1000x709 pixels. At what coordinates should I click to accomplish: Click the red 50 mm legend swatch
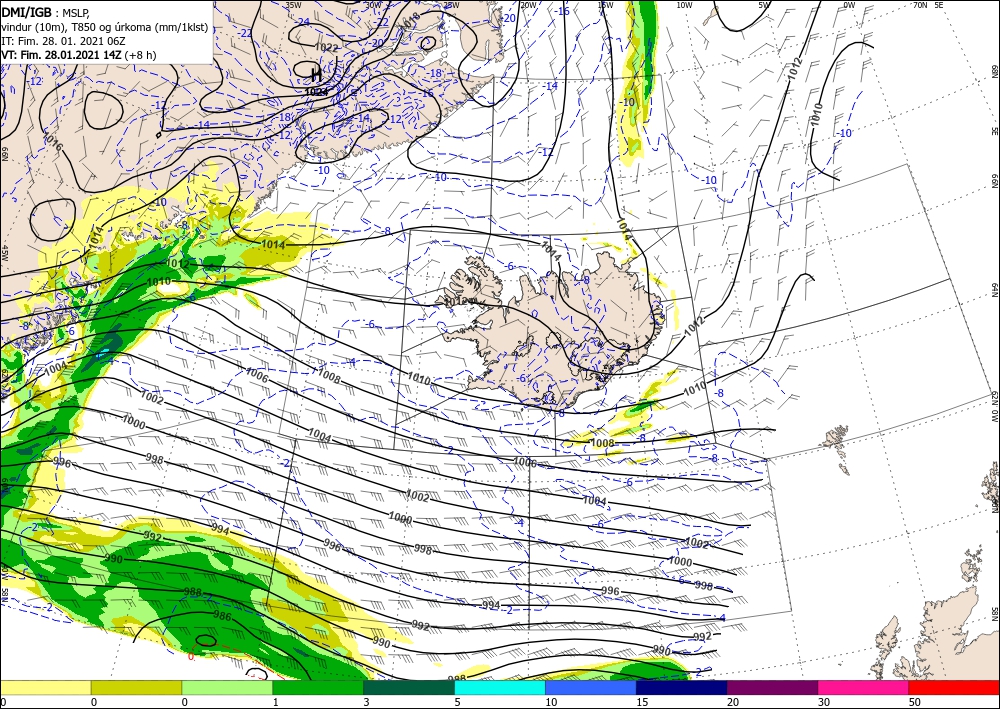point(954,687)
